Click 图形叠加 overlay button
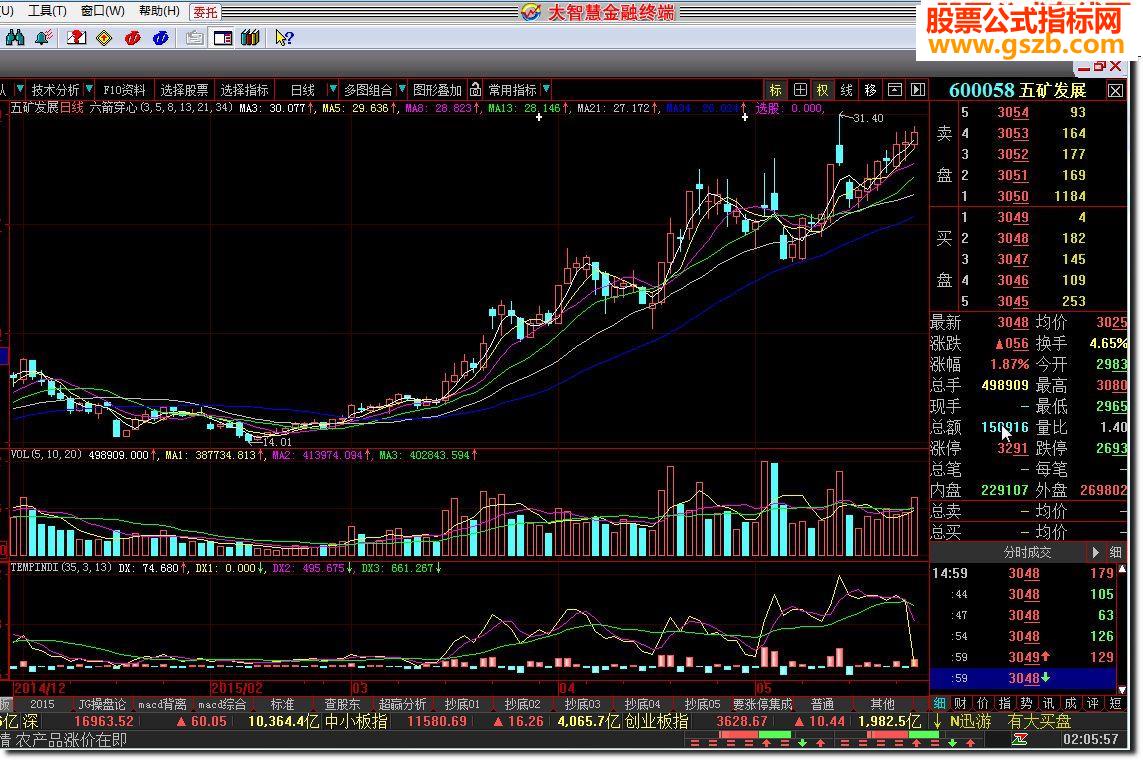 pos(437,90)
